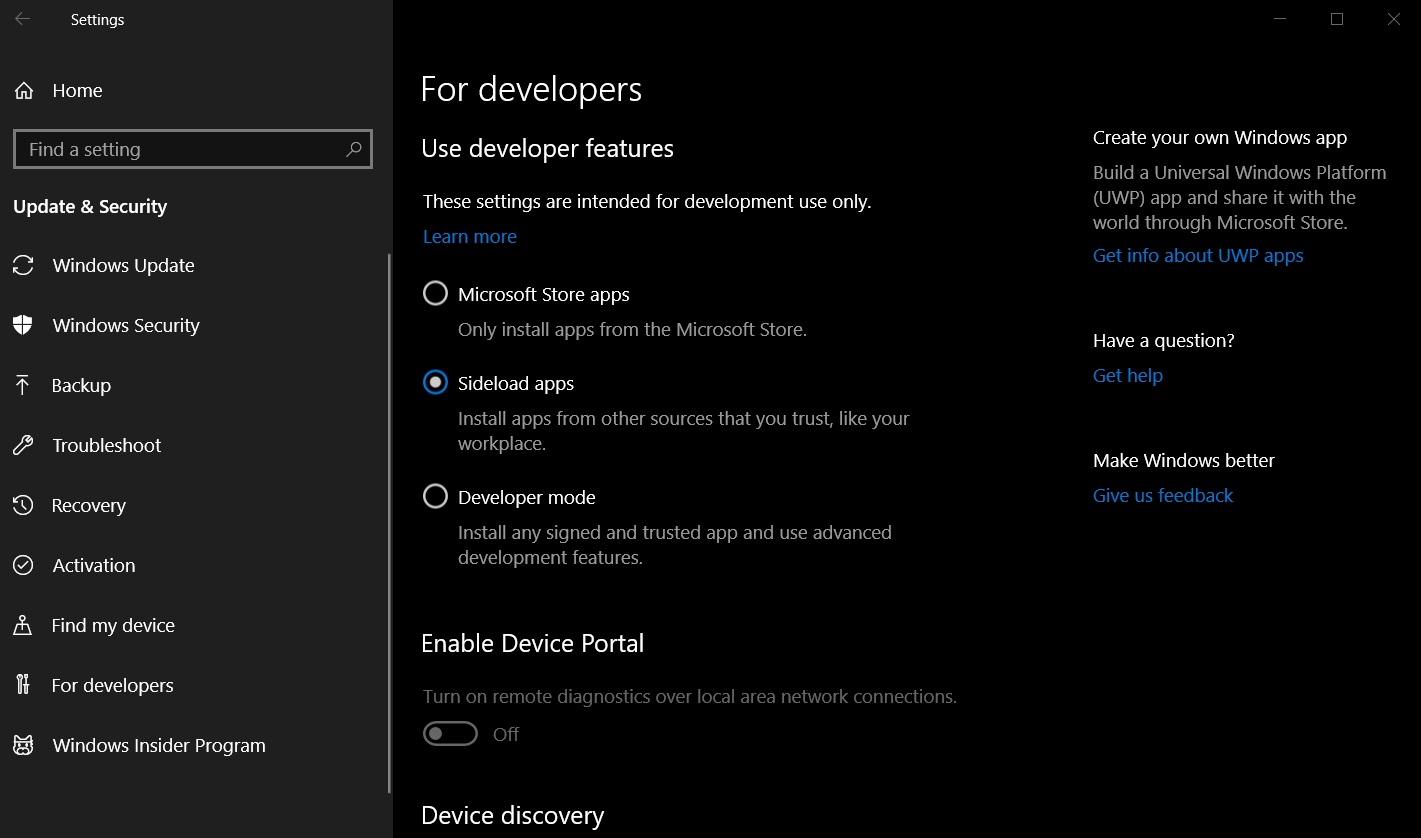1421x838 pixels.
Task: Click the Windows Update sync icon
Action: (x=23, y=266)
